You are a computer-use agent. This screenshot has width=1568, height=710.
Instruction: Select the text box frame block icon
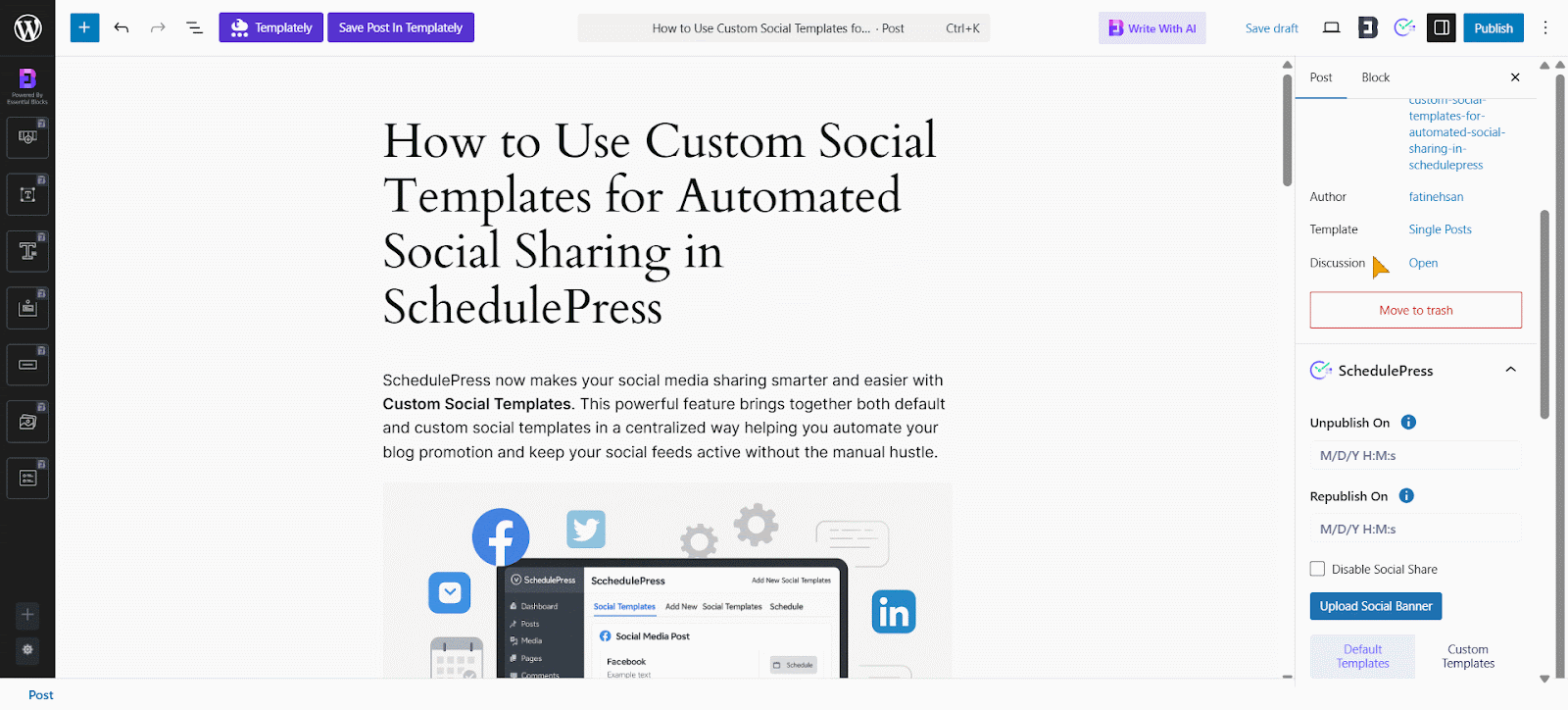tap(27, 194)
